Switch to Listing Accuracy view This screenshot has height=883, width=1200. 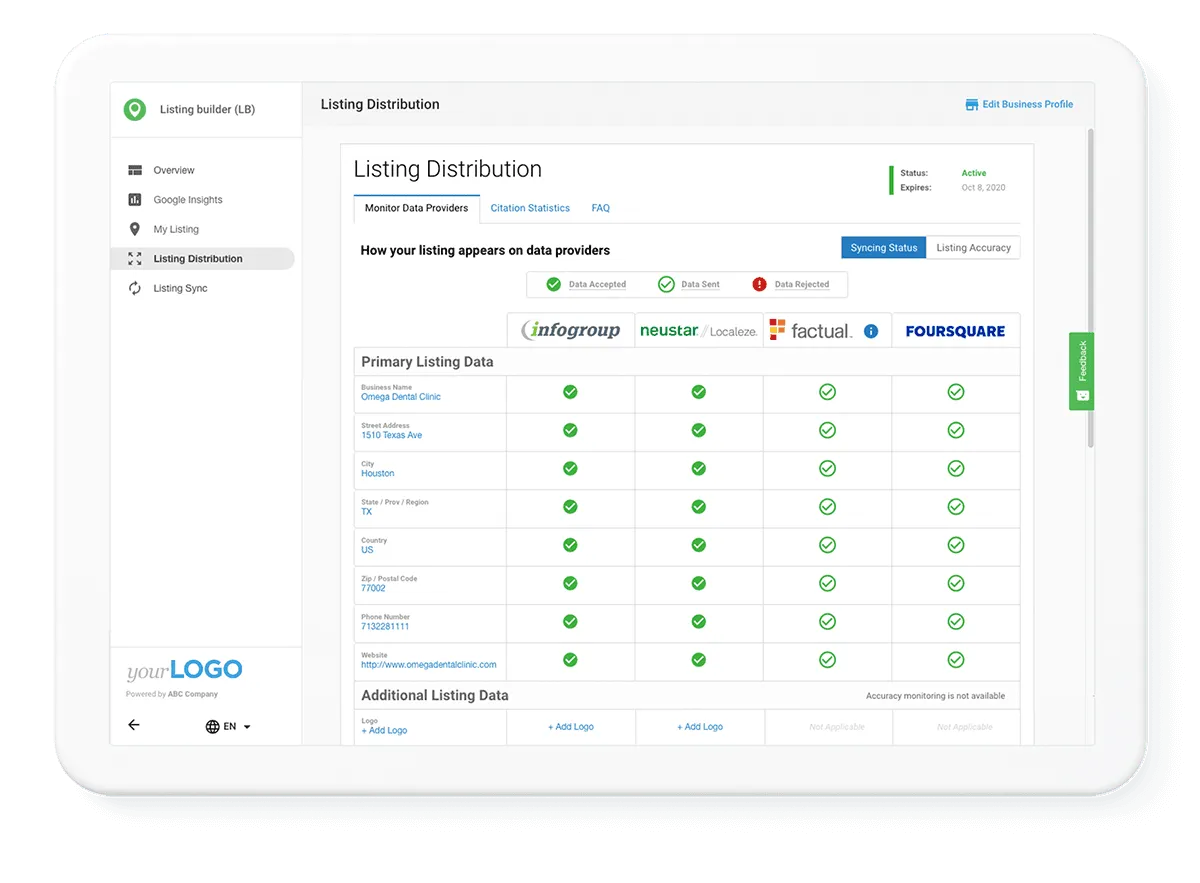tap(973, 247)
